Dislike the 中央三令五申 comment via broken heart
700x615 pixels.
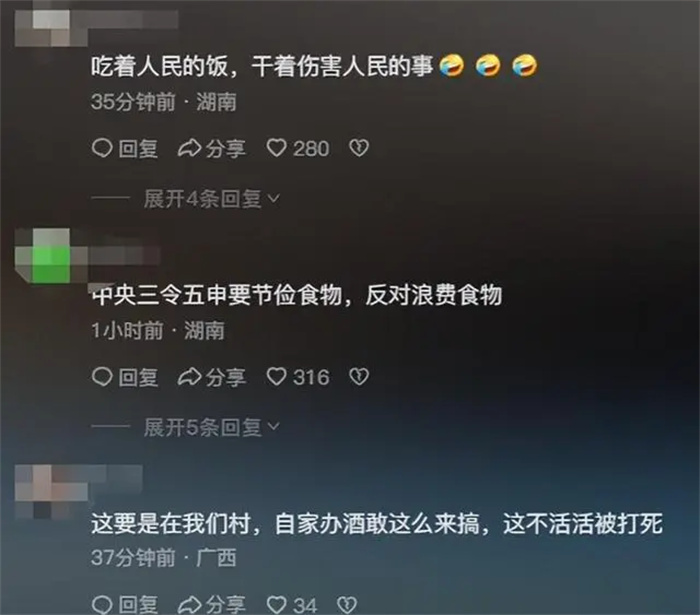(359, 377)
